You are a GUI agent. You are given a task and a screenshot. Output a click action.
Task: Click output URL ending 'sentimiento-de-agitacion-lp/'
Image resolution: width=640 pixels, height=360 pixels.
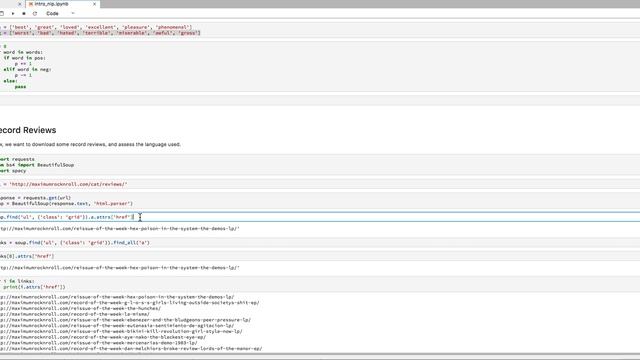pos(117,326)
